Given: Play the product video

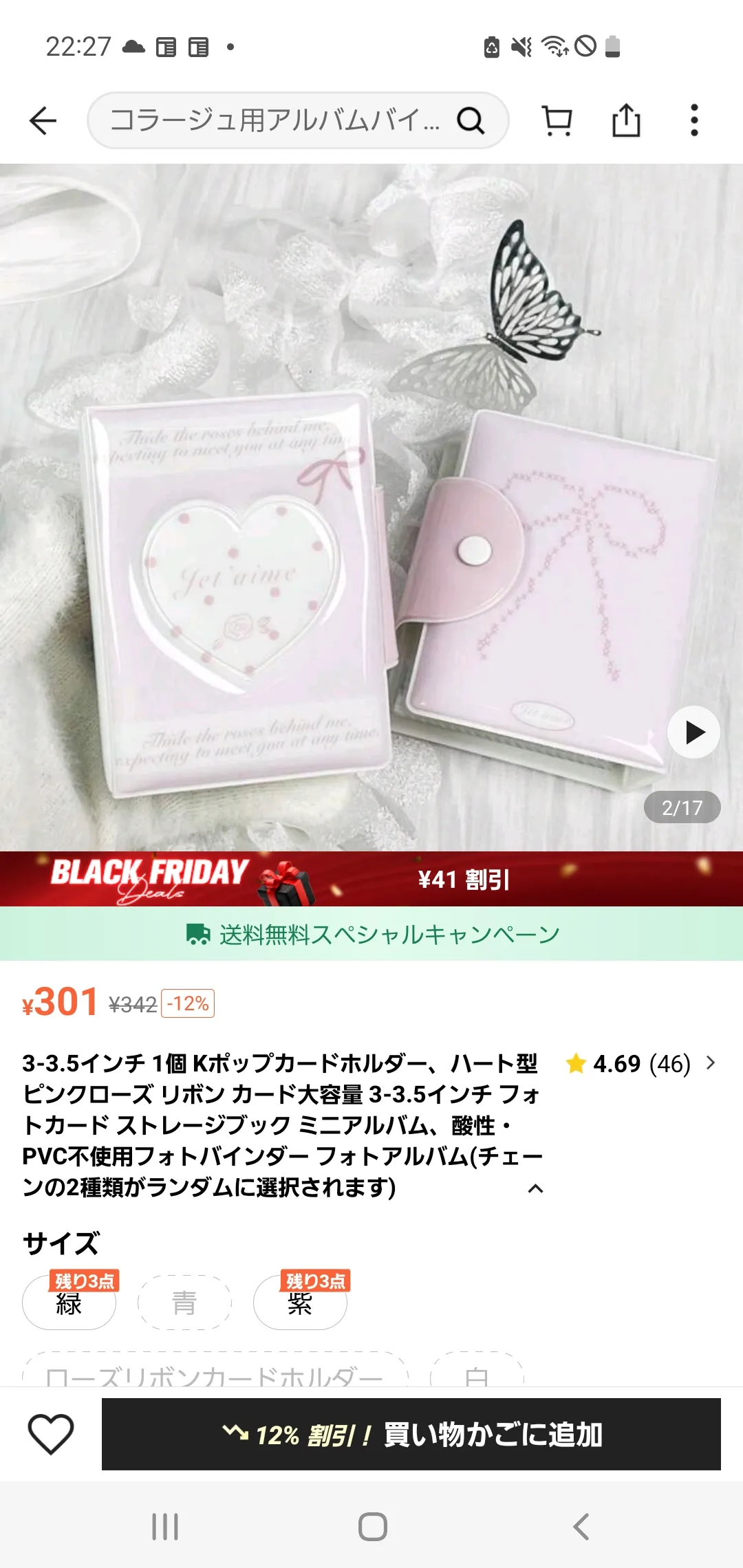Looking at the screenshot, I should click(693, 732).
